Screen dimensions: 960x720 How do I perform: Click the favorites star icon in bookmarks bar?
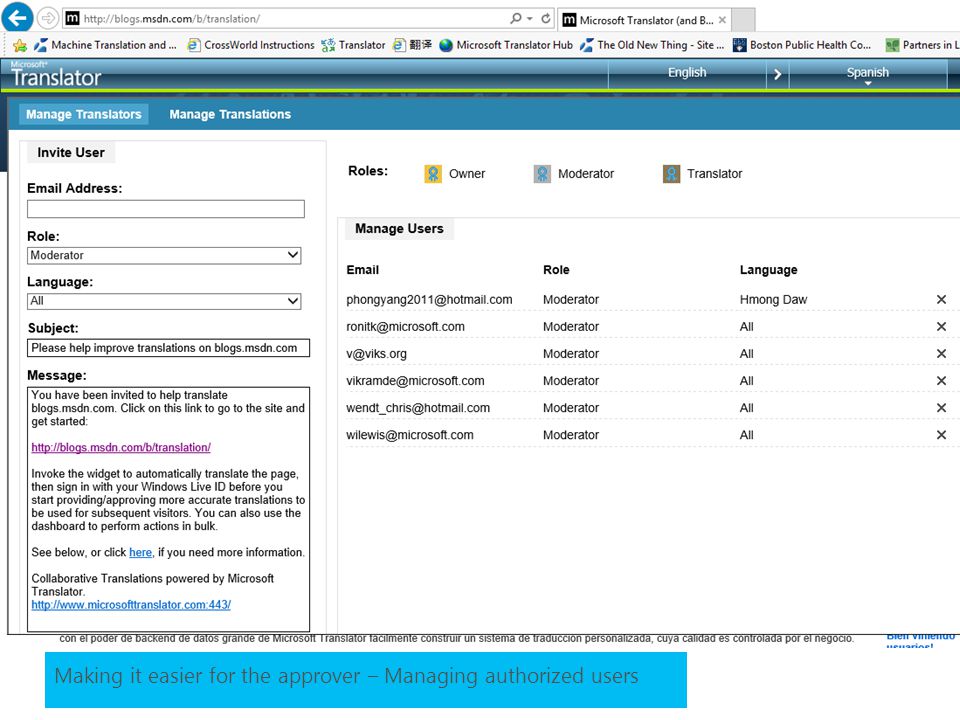(x=20, y=45)
